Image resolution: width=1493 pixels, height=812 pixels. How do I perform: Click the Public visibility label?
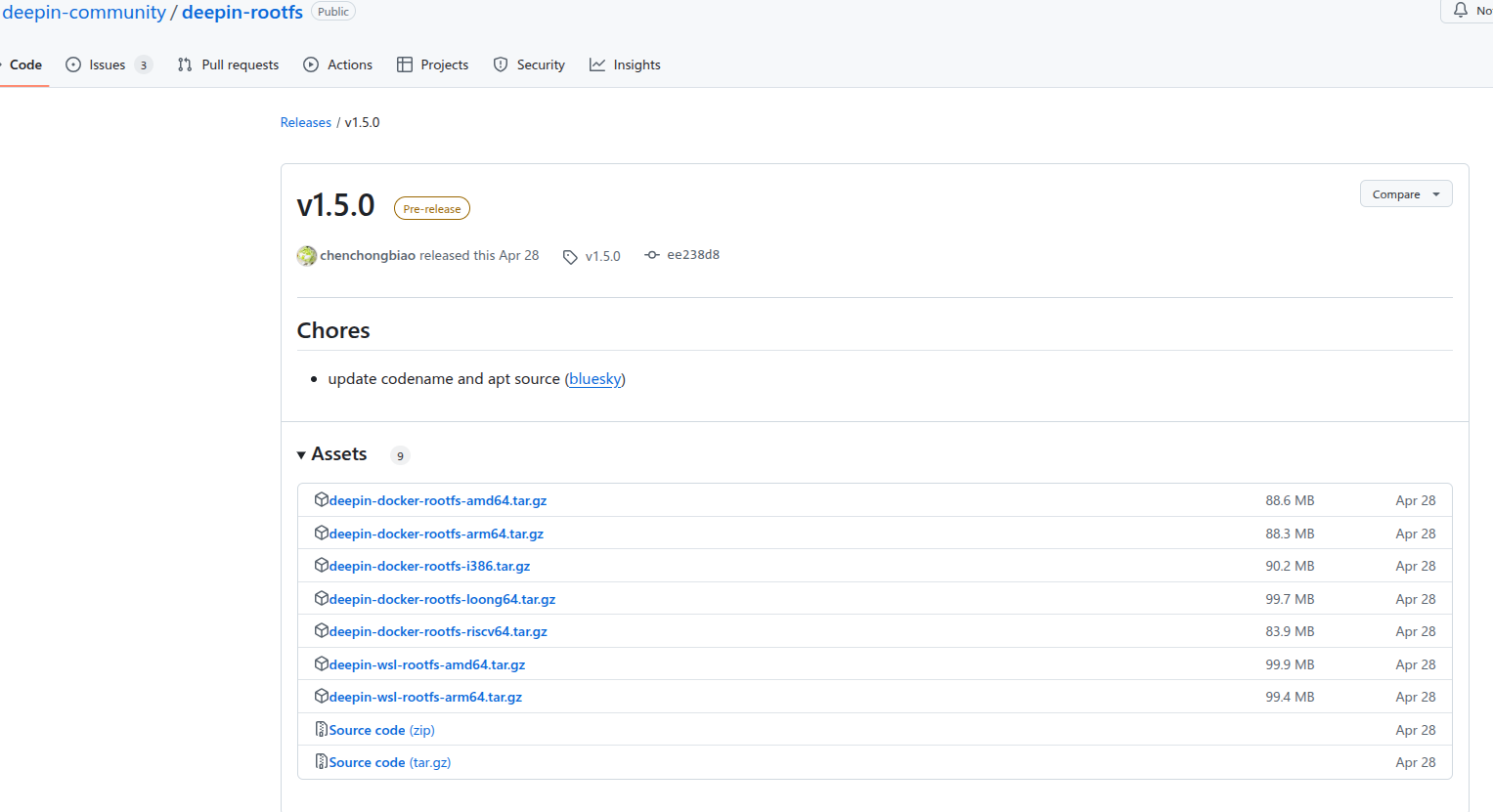(333, 12)
